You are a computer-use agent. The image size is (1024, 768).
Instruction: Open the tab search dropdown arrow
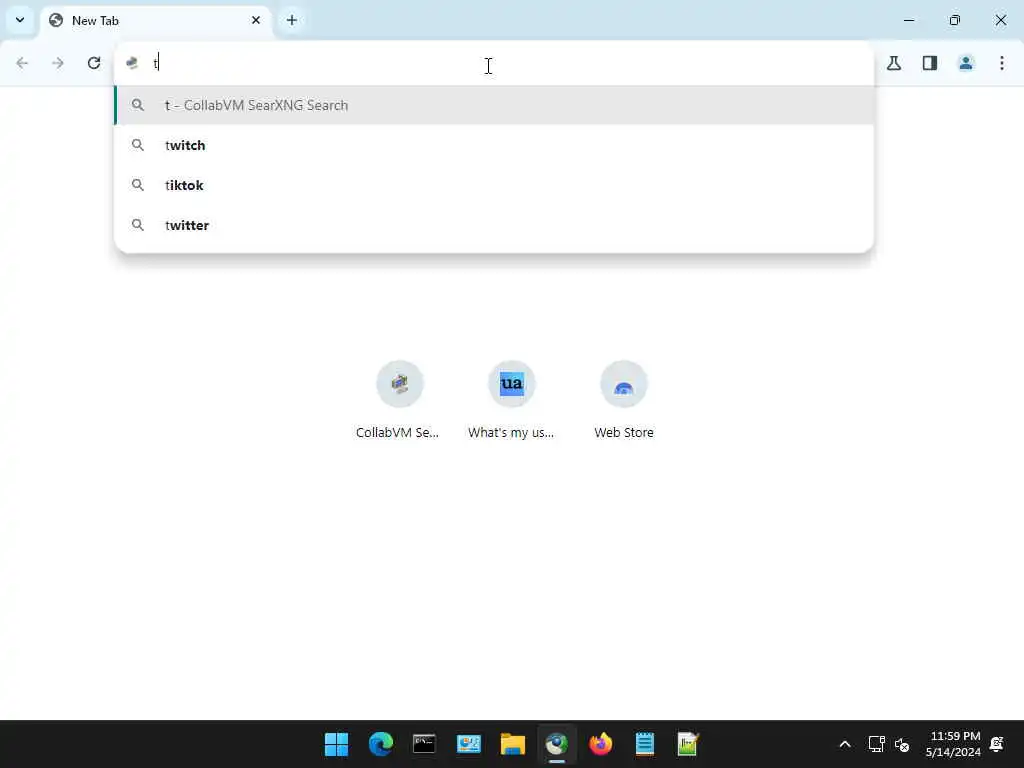click(x=20, y=20)
